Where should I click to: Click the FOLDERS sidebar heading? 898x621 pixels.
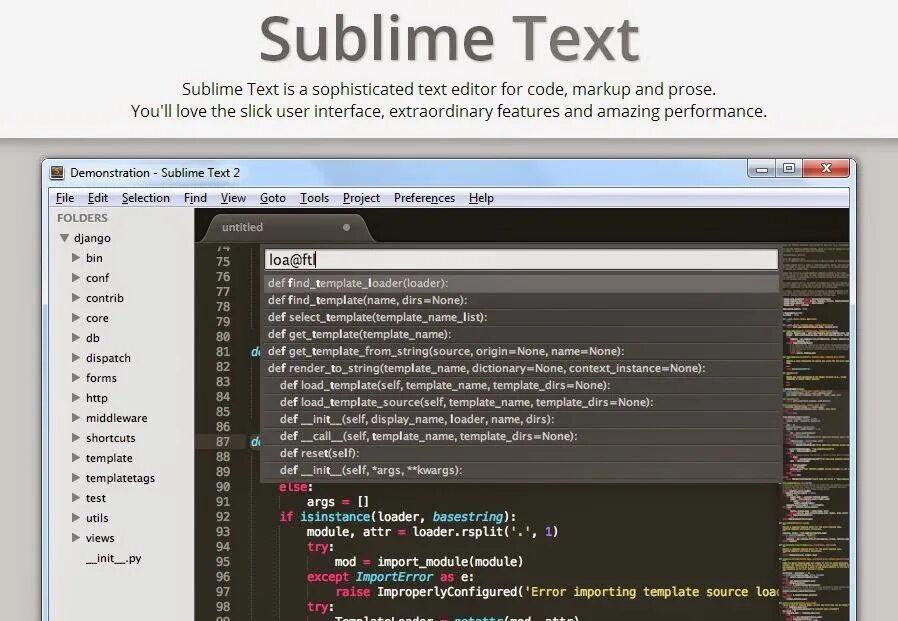(x=82, y=218)
